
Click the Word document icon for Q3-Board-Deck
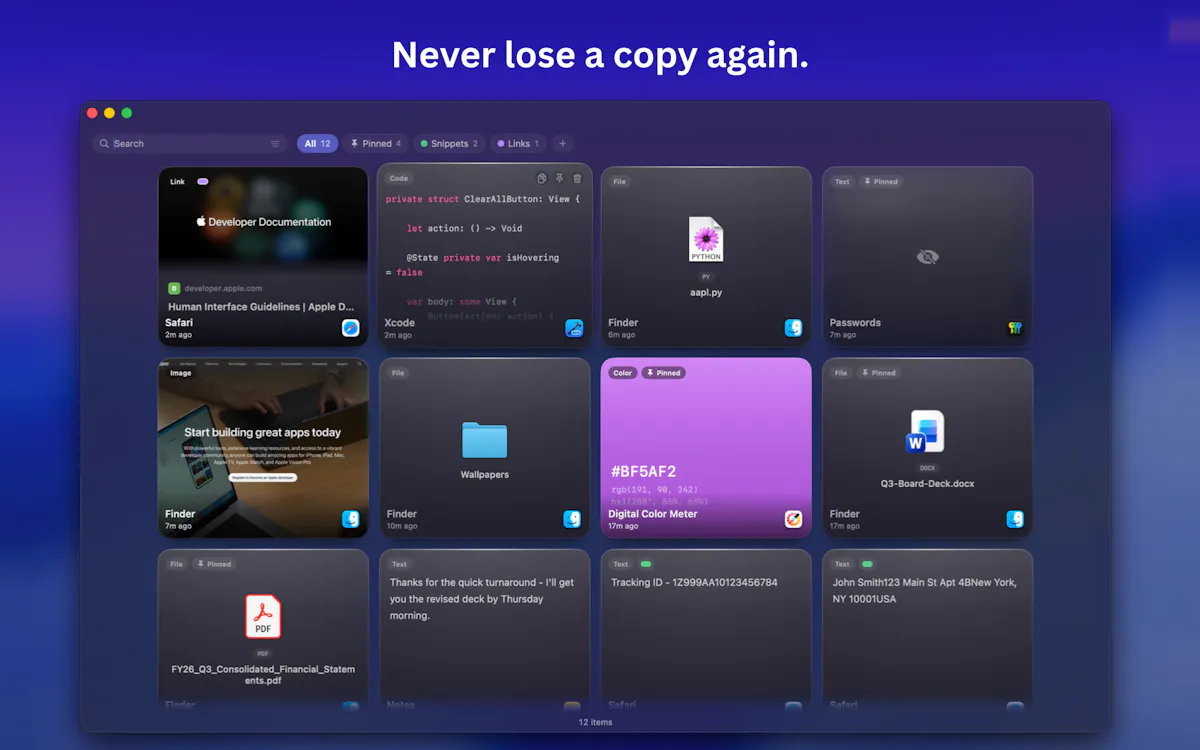tap(925, 432)
